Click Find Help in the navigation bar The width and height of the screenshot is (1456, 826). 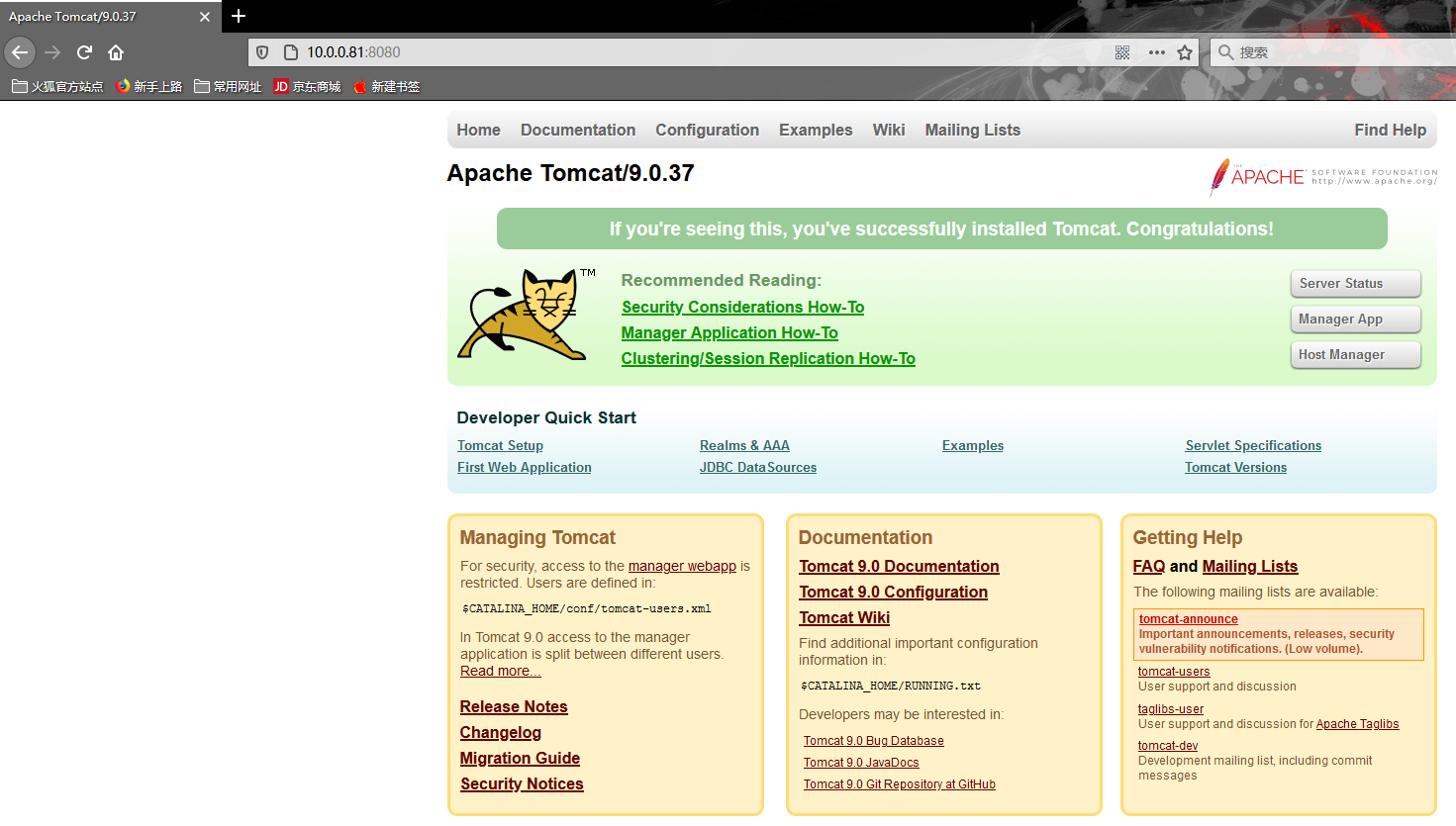coord(1390,130)
